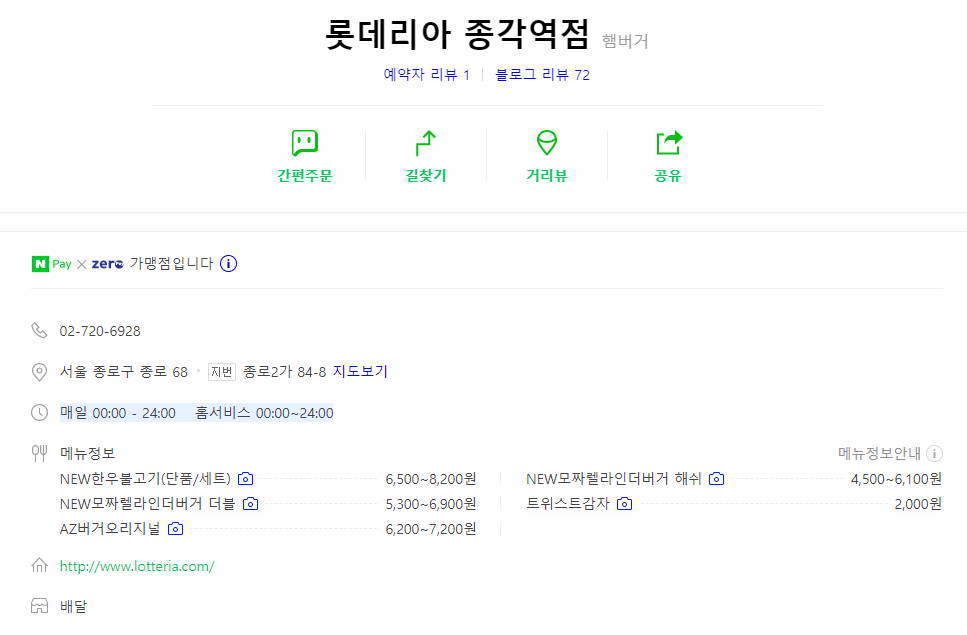This screenshot has width=967, height=635.
Task: Click store icon beside 배달
Action: (39, 606)
